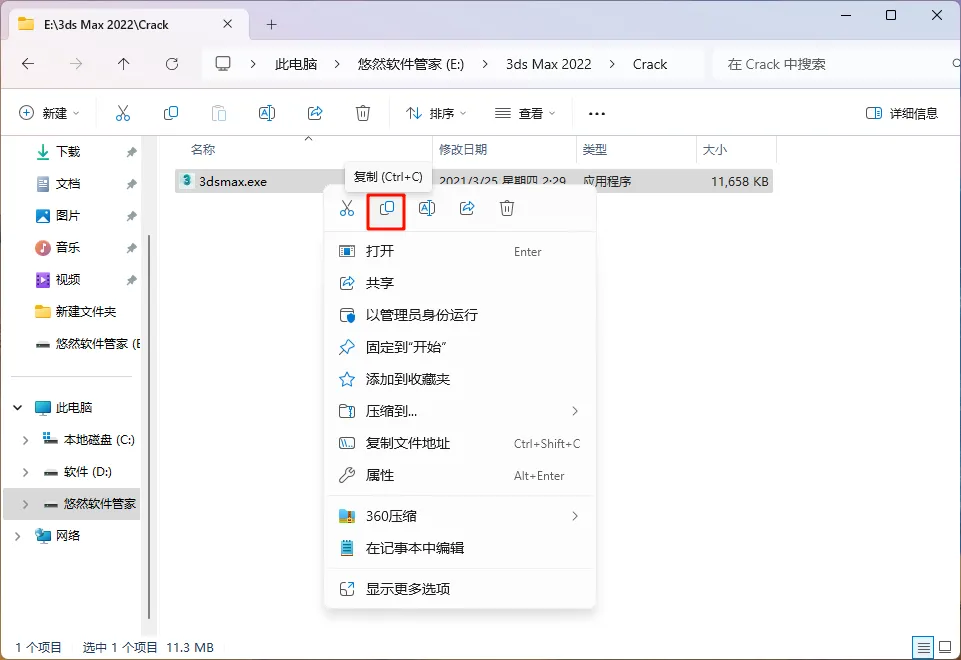The width and height of the screenshot is (961, 660).
Task: Click the toolbar Share icon
Action: coord(315,113)
